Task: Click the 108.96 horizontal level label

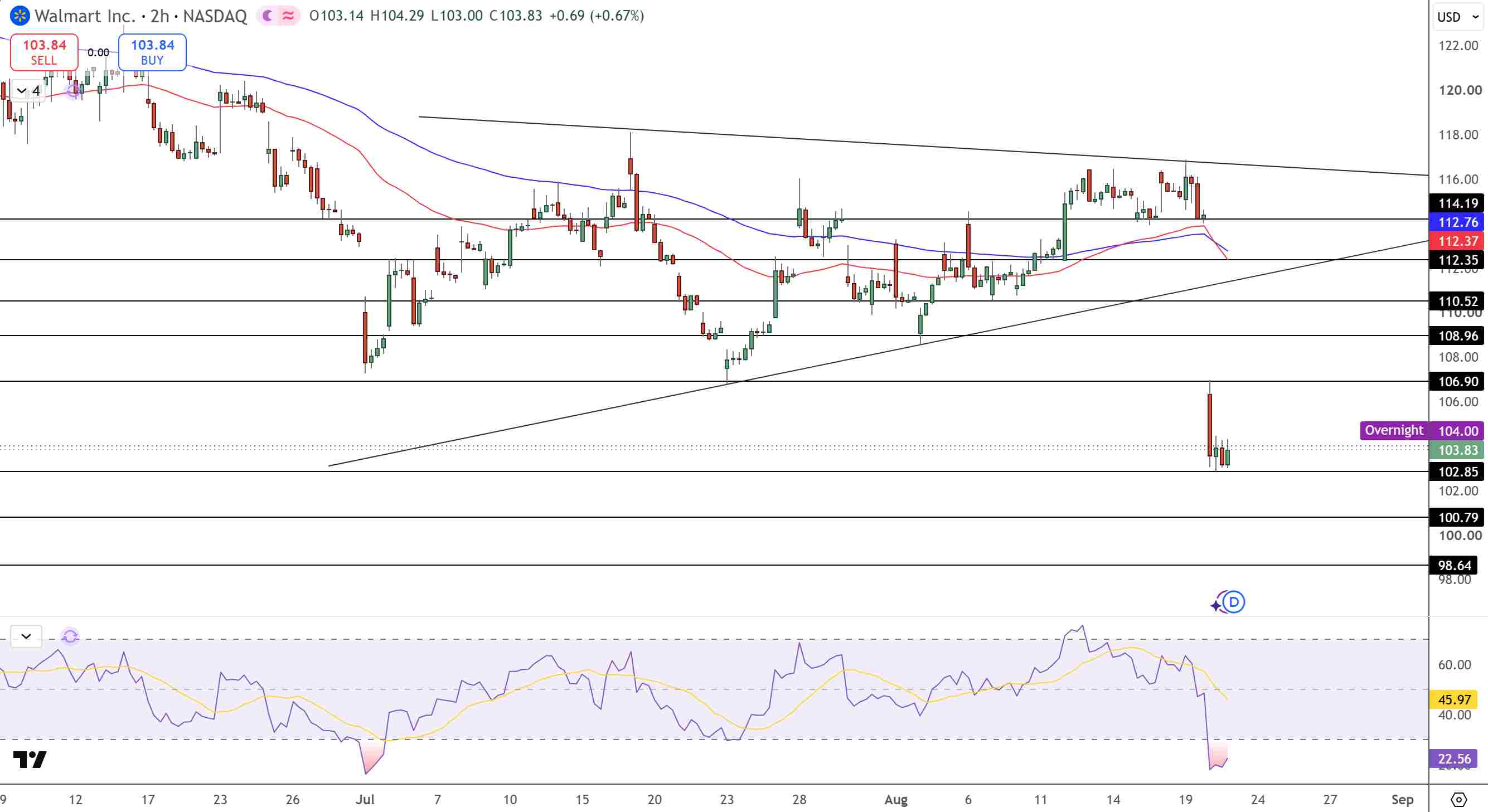Action: point(1456,336)
